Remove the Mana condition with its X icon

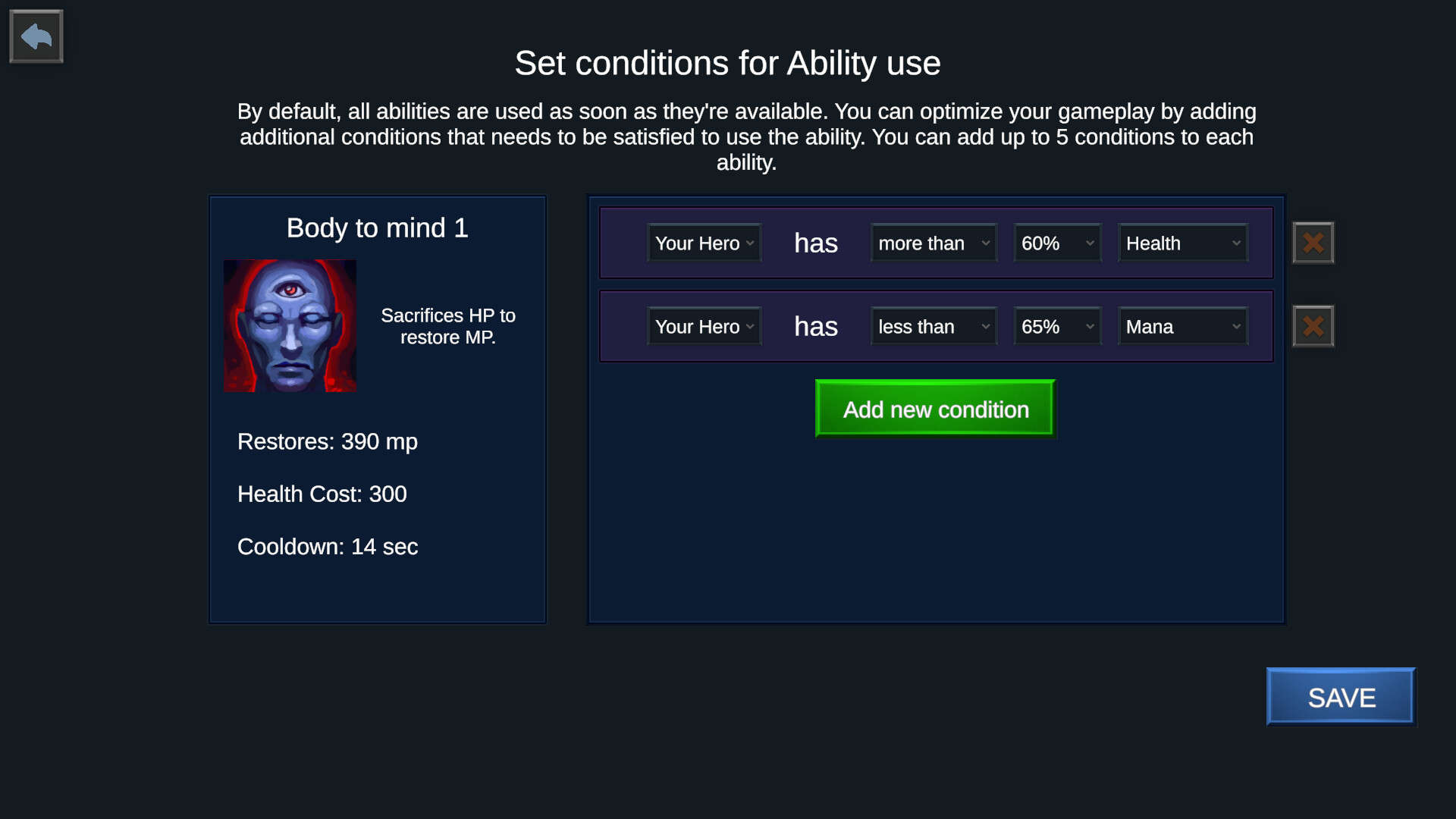click(1313, 326)
